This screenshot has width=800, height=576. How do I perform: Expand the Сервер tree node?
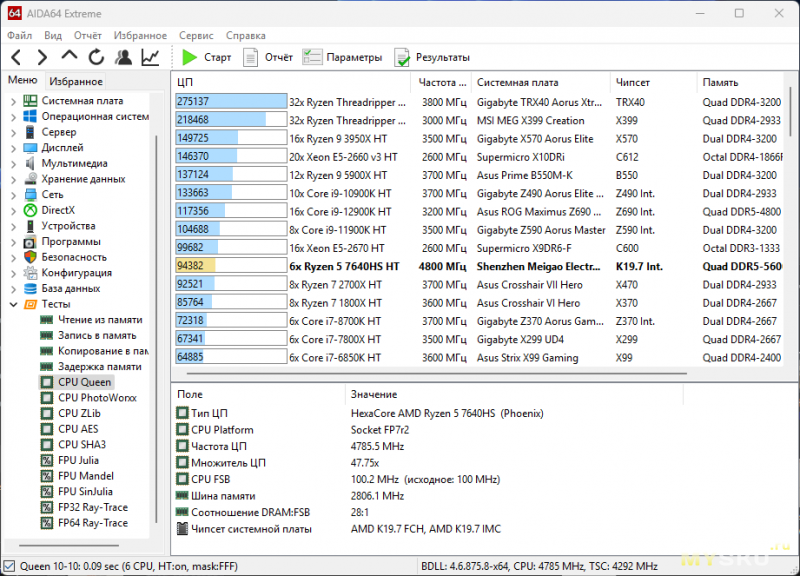[13, 133]
